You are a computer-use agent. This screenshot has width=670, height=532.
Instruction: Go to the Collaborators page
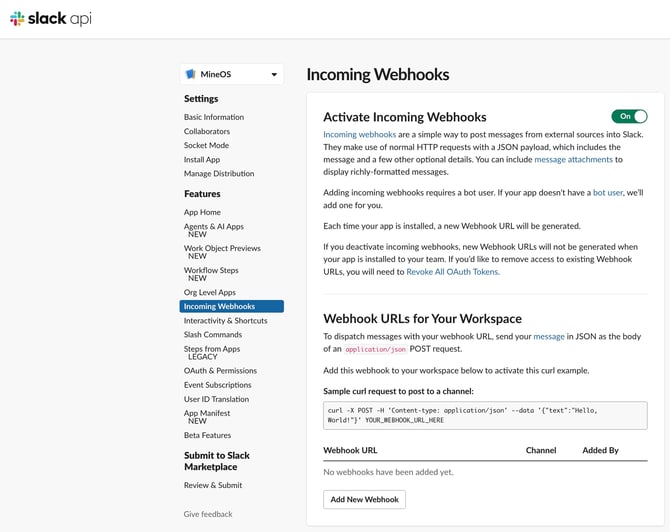tap(207, 131)
